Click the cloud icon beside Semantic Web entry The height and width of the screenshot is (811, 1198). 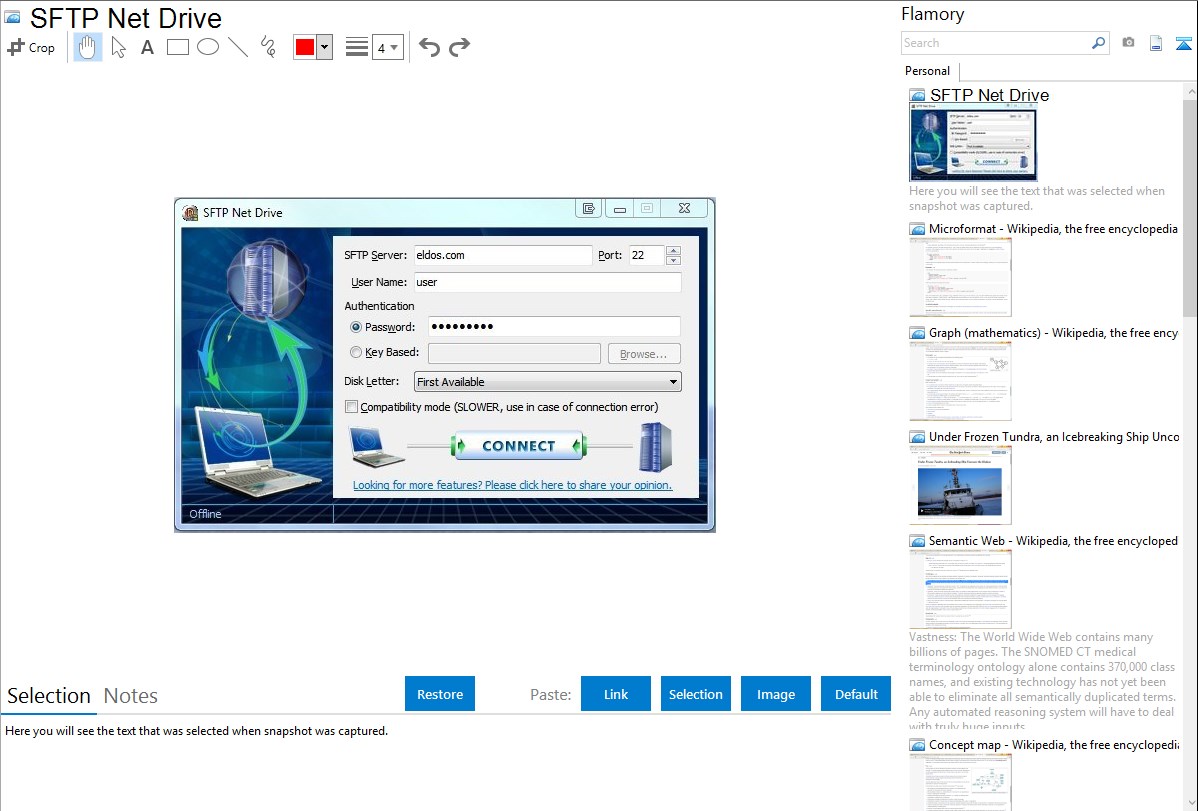point(917,541)
